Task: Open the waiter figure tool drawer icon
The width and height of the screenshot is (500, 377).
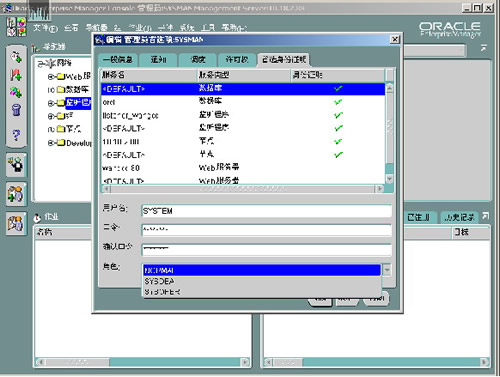Action: [16, 165]
